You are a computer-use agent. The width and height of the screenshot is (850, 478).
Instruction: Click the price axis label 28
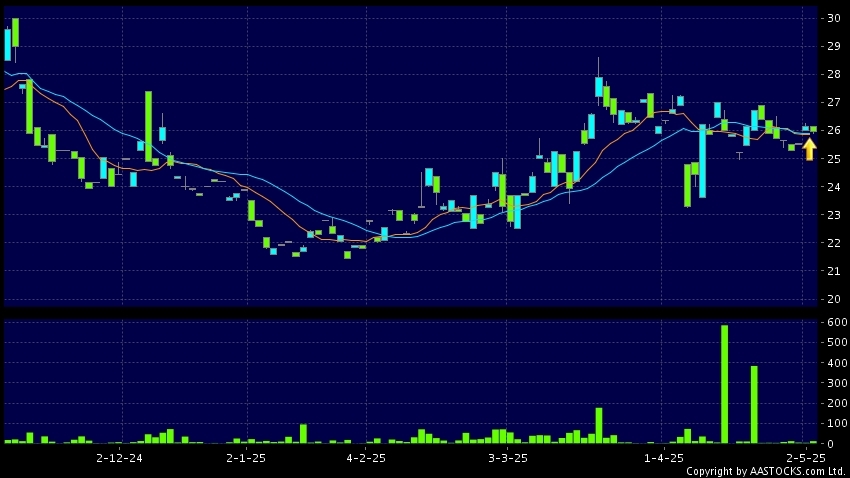point(834,74)
